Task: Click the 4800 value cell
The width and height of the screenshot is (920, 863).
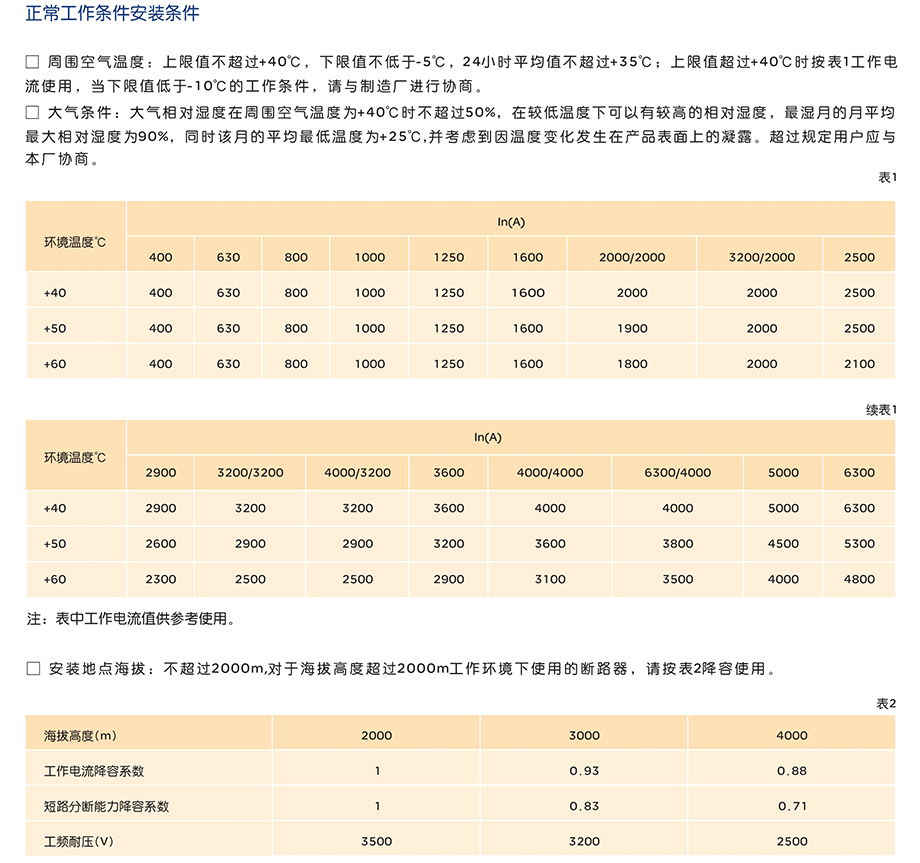Action: (x=859, y=579)
